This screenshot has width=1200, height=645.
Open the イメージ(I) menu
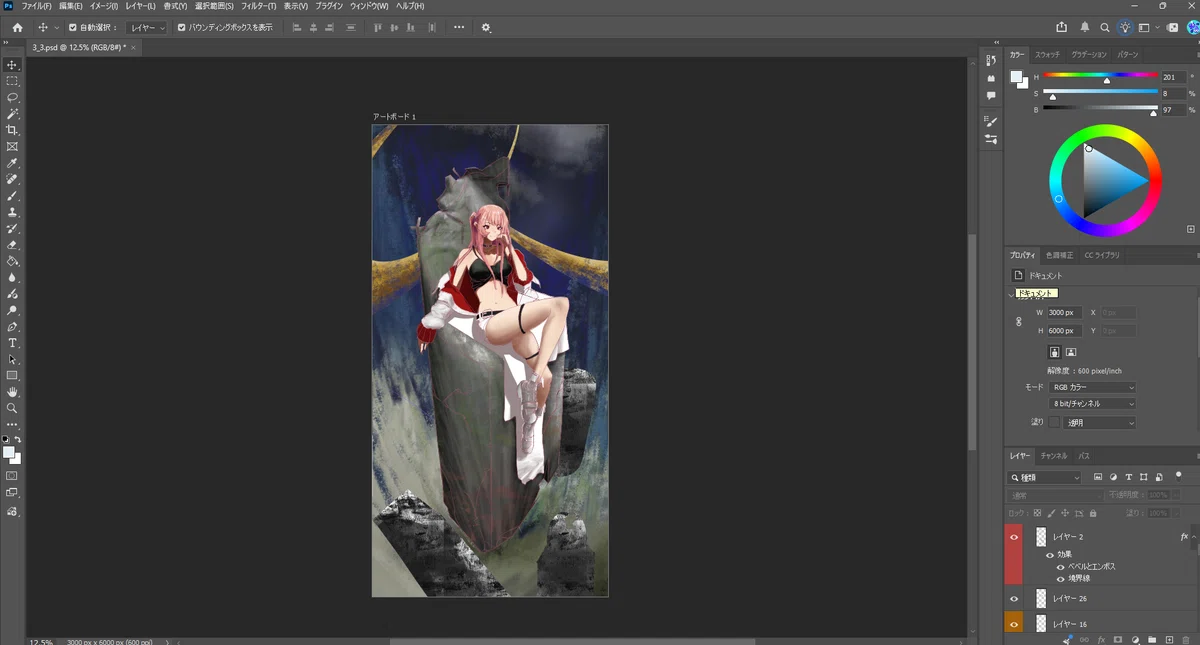pyautogui.click(x=104, y=6)
